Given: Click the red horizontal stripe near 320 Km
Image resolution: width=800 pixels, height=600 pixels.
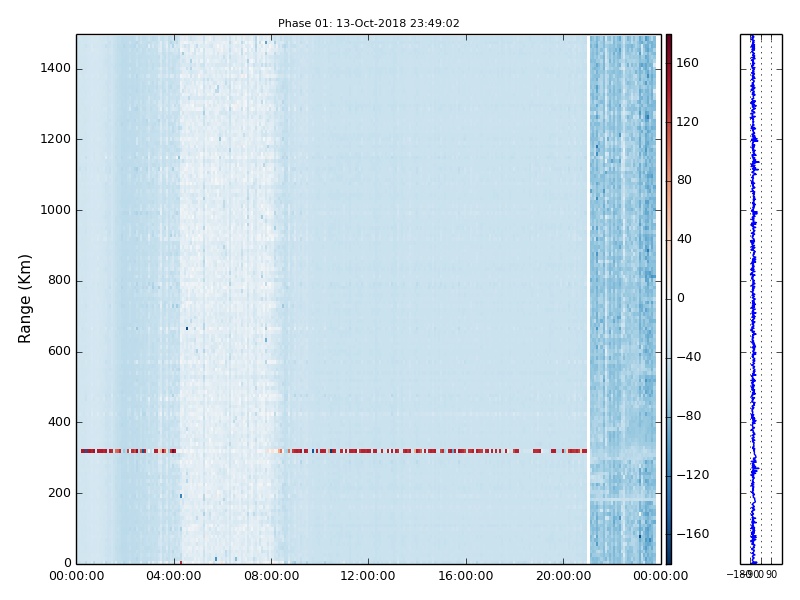Looking at the screenshot, I should click(x=334, y=451).
